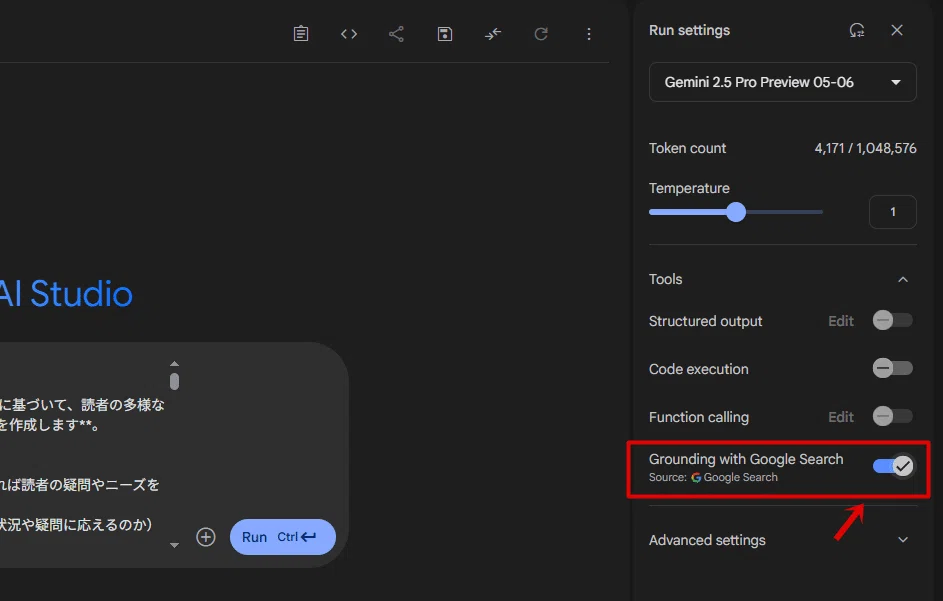943x601 pixels.
Task: Collapse the Tools section
Action: (903, 279)
